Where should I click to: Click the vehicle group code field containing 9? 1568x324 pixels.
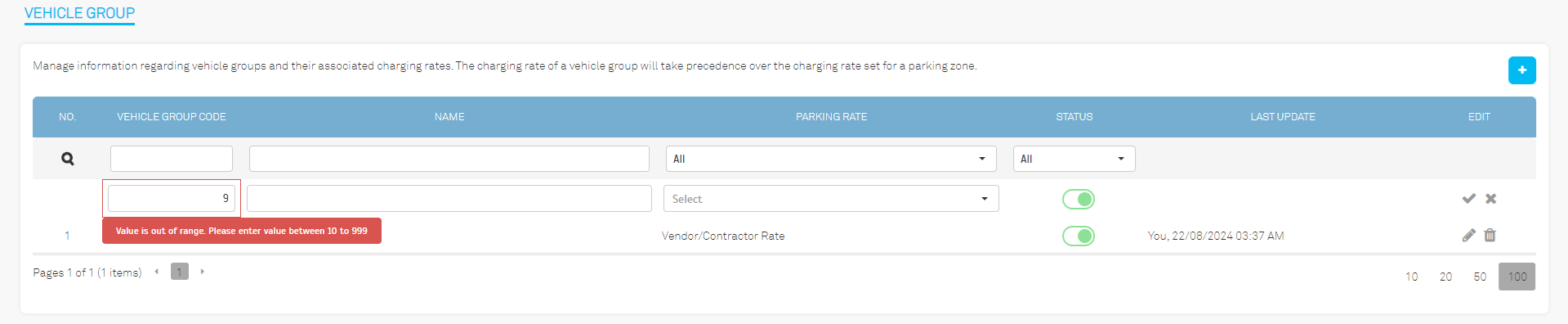tap(172, 199)
